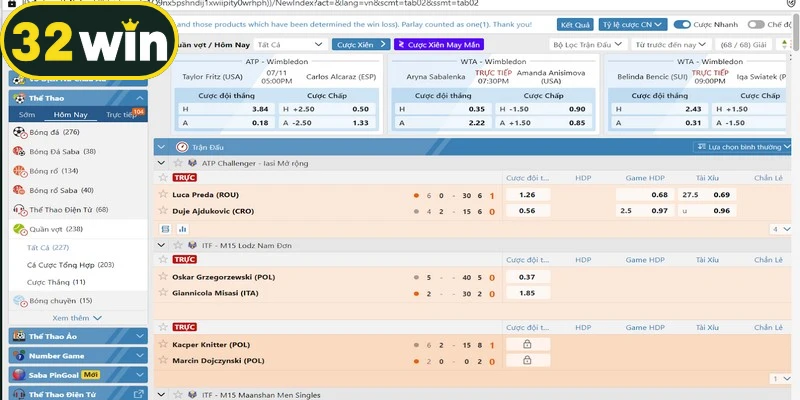Click locked odds for Marcin Dojczynski
This screenshot has height=400, width=800.
[x=528, y=360]
